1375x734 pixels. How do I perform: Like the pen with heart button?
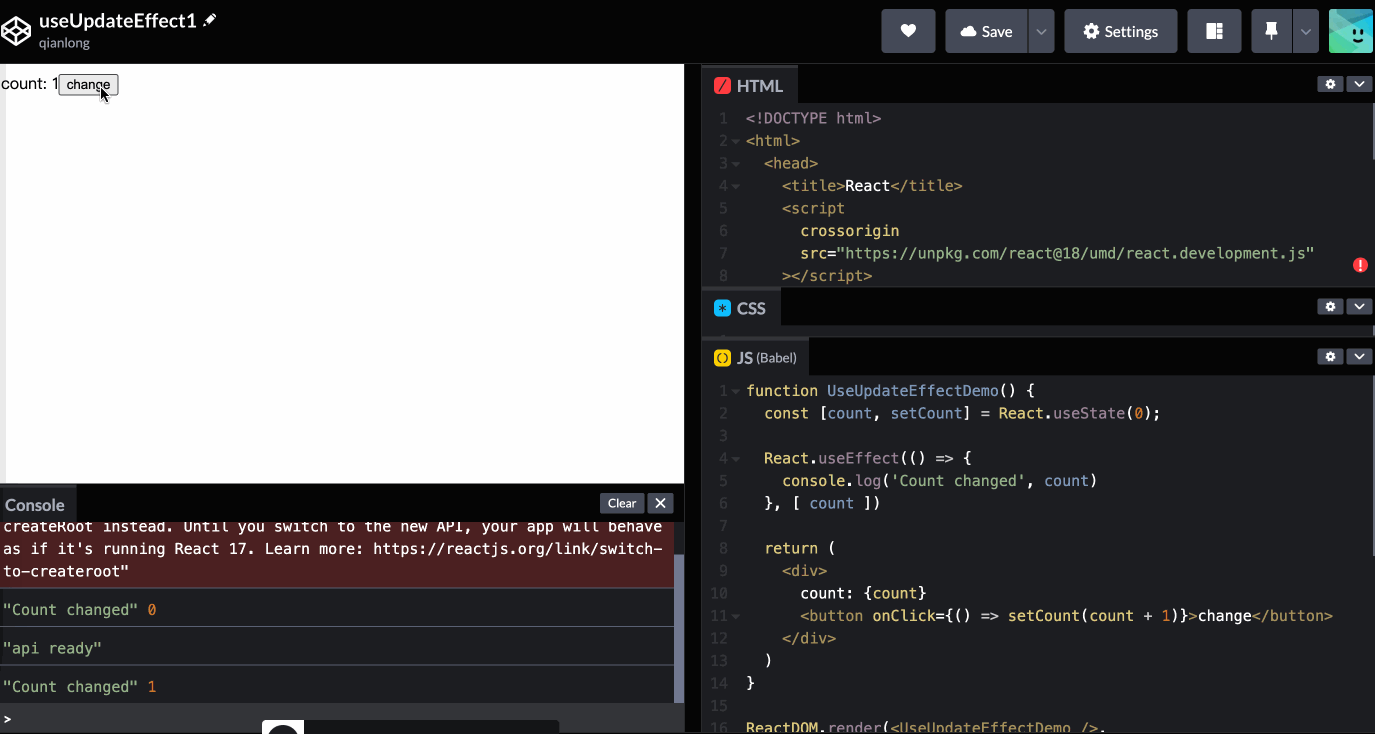908,31
